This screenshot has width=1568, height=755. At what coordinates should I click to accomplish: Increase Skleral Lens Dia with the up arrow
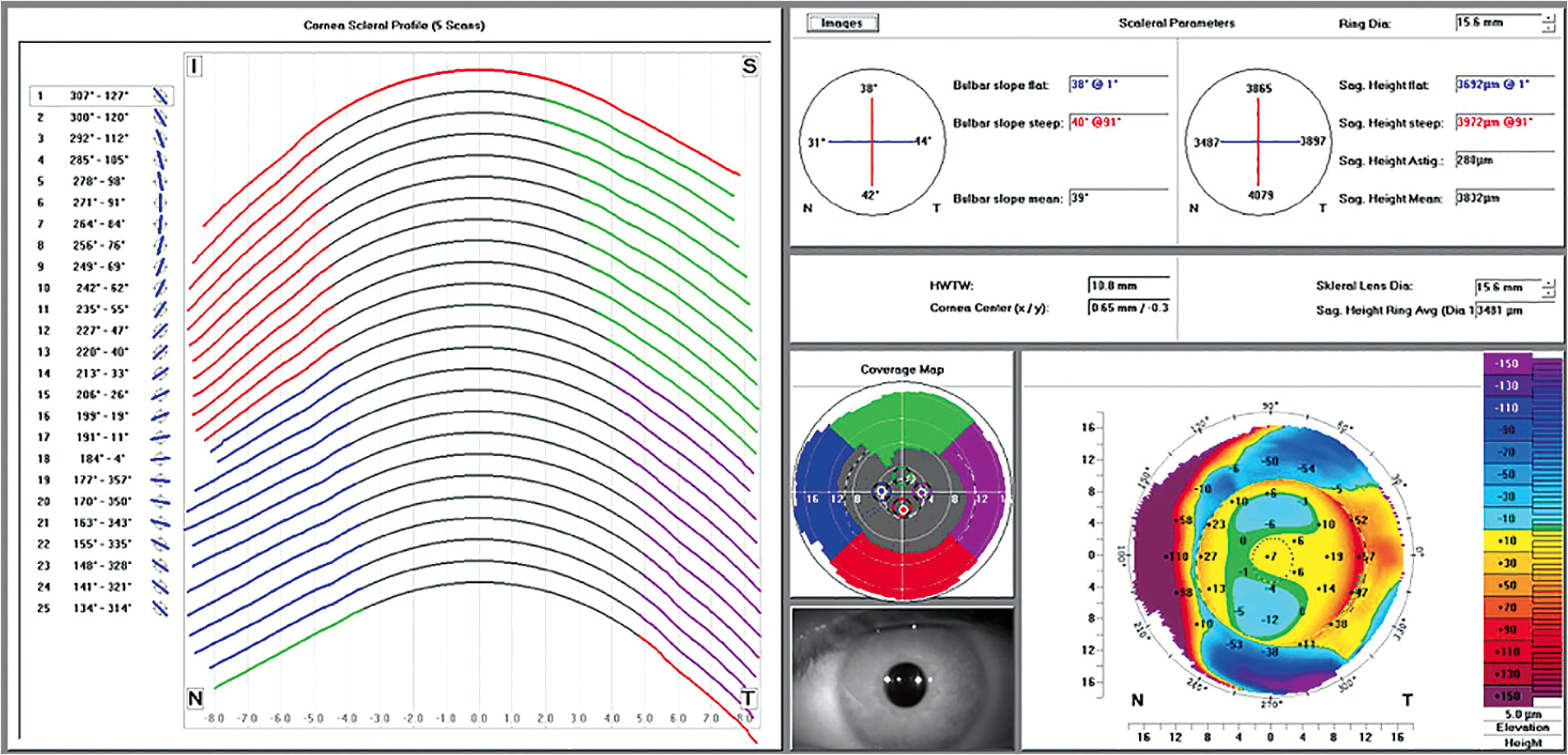pos(1548,282)
